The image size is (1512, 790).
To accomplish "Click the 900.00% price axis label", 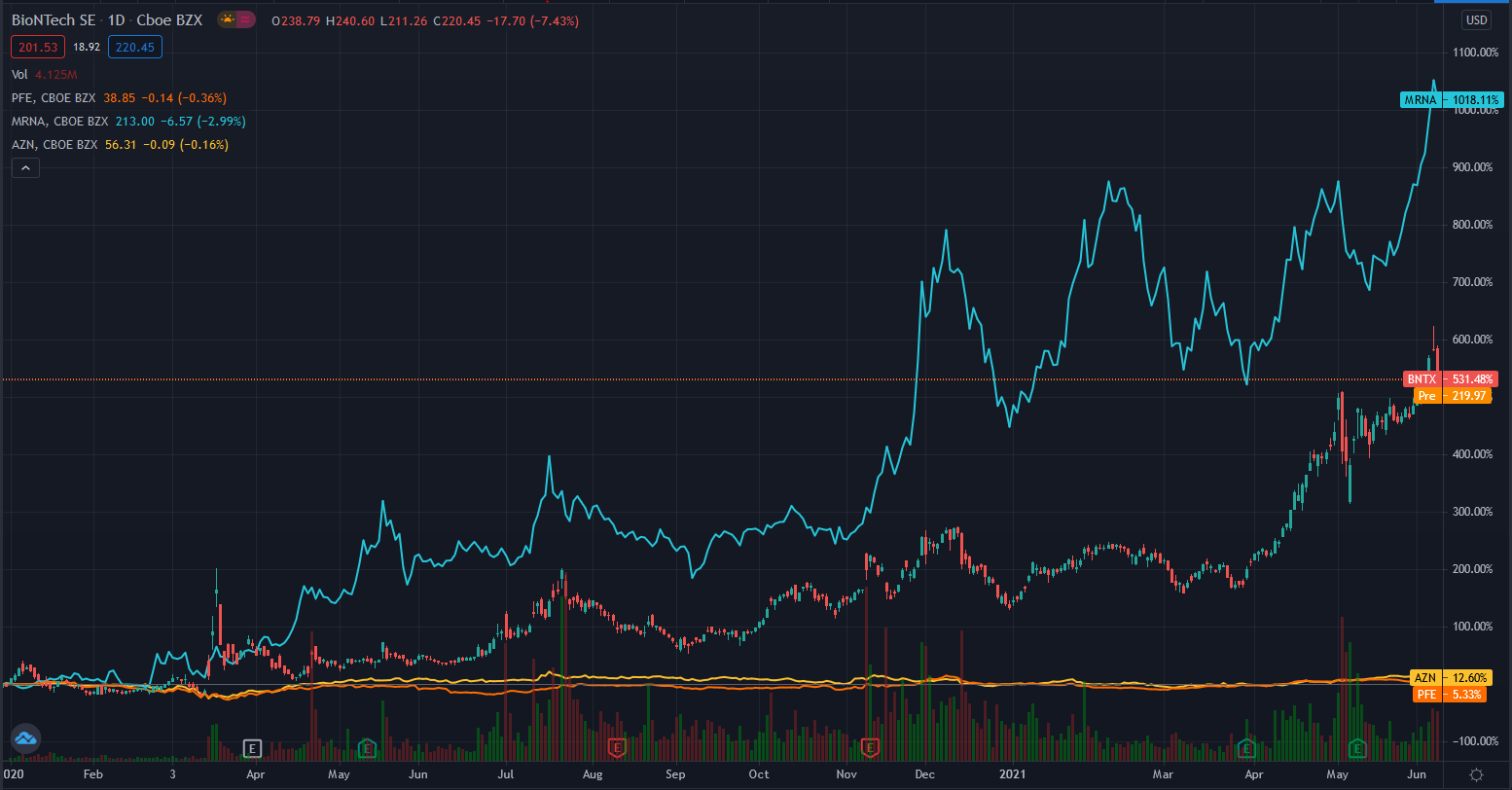I will tap(1474, 167).
